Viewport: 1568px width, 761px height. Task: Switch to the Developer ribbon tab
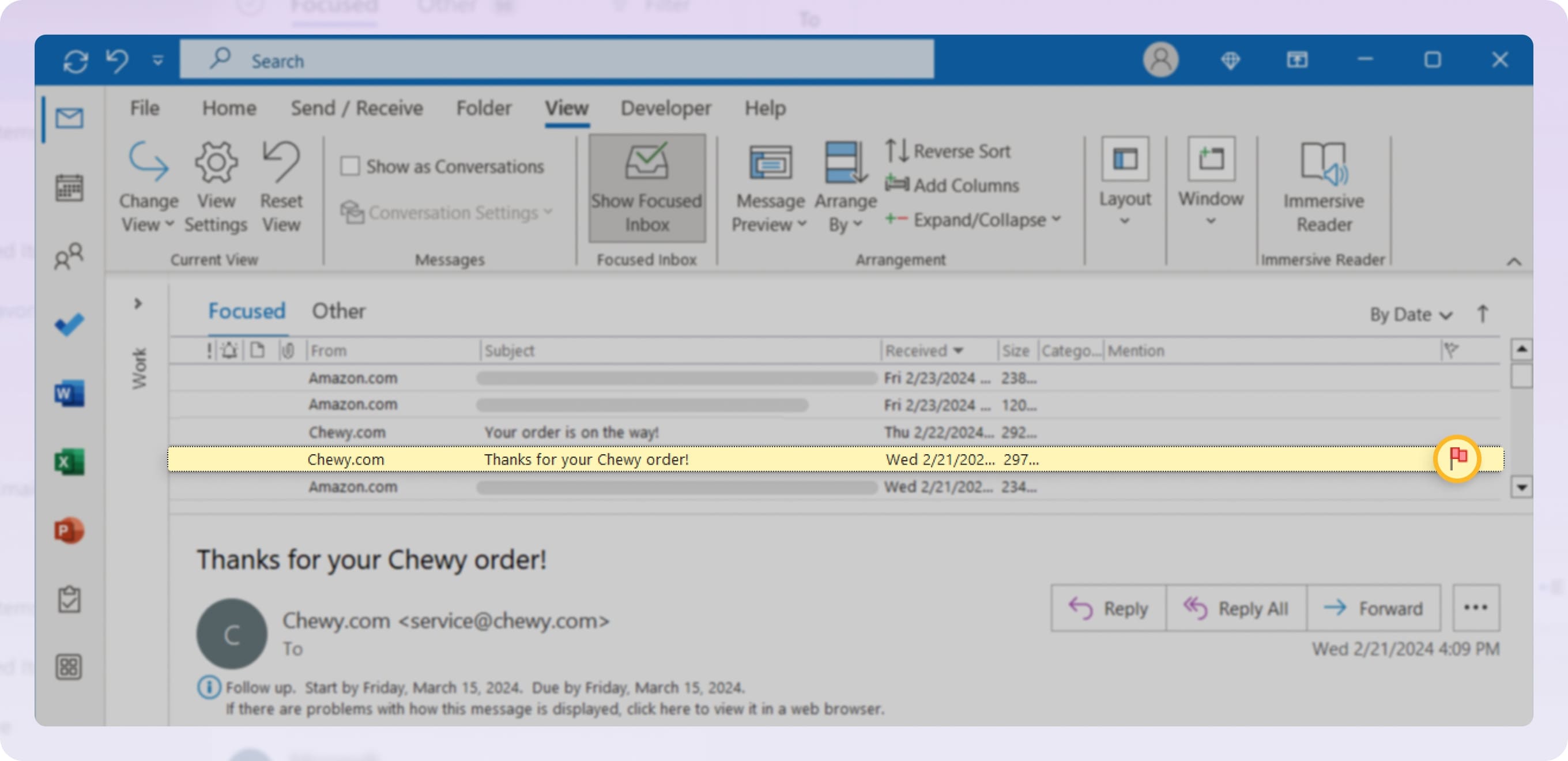tap(665, 108)
